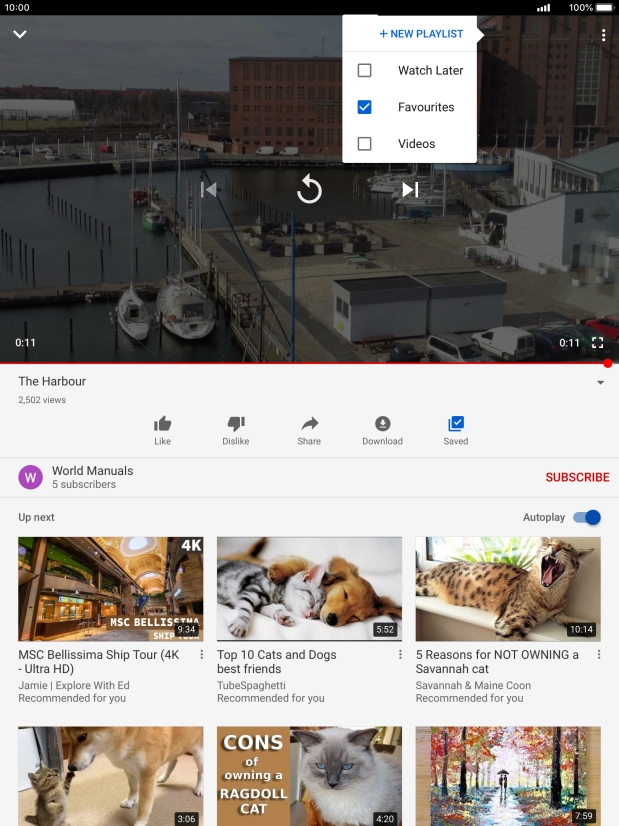The image size is (619, 826).
Task: Uncheck the Favourites checkbox
Action: coord(365,107)
